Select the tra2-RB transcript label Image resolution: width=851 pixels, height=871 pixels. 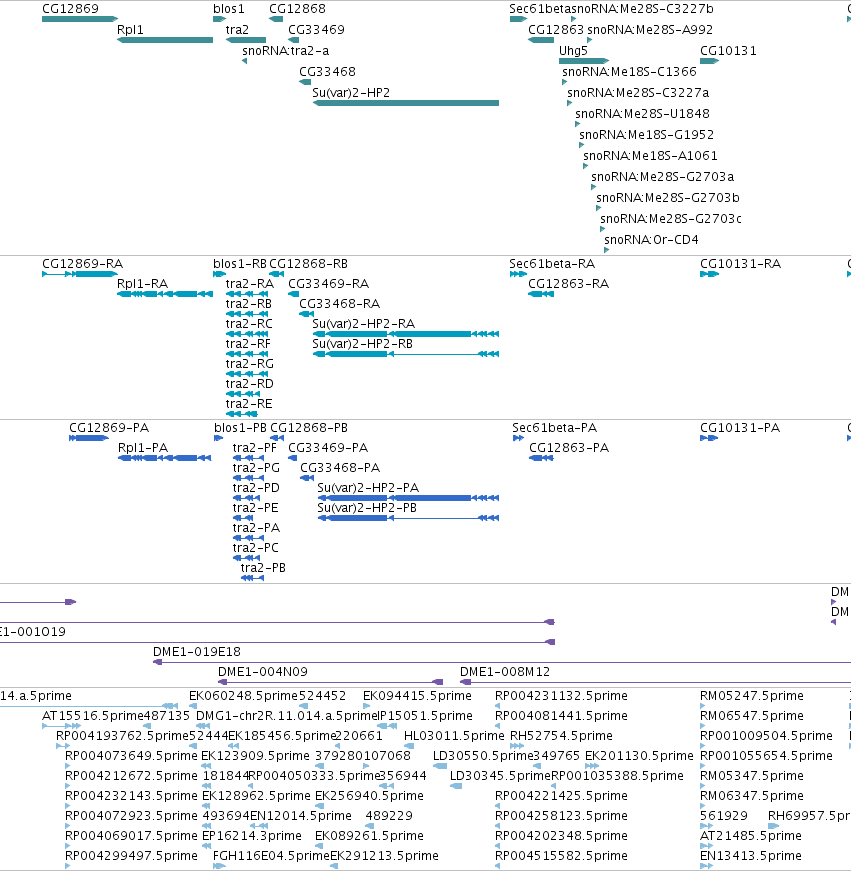click(x=249, y=304)
